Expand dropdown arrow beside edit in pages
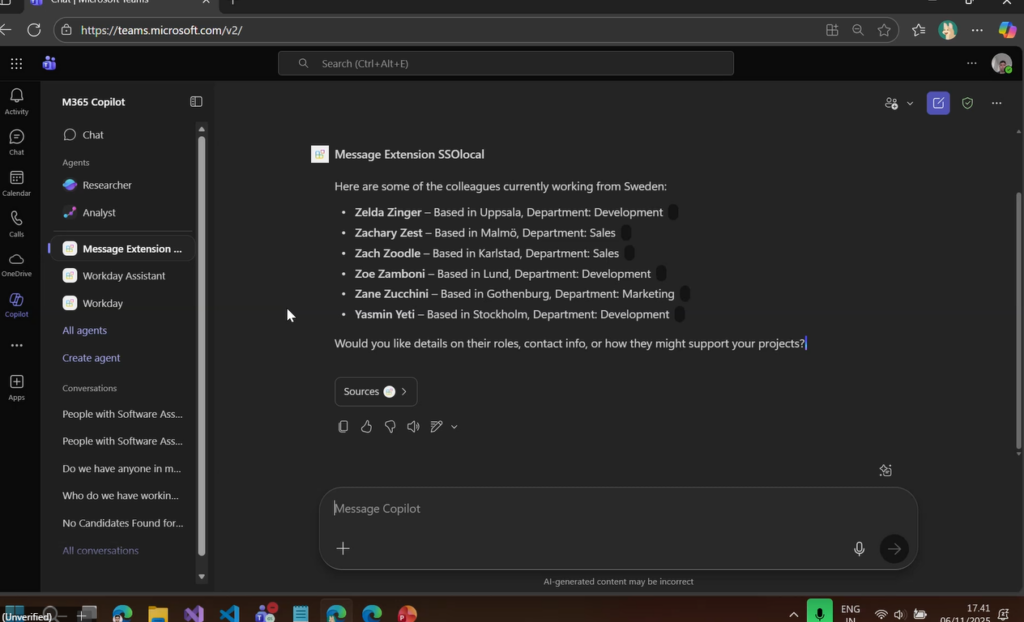This screenshot has width=1024, height=622. [x=454, y=427]
